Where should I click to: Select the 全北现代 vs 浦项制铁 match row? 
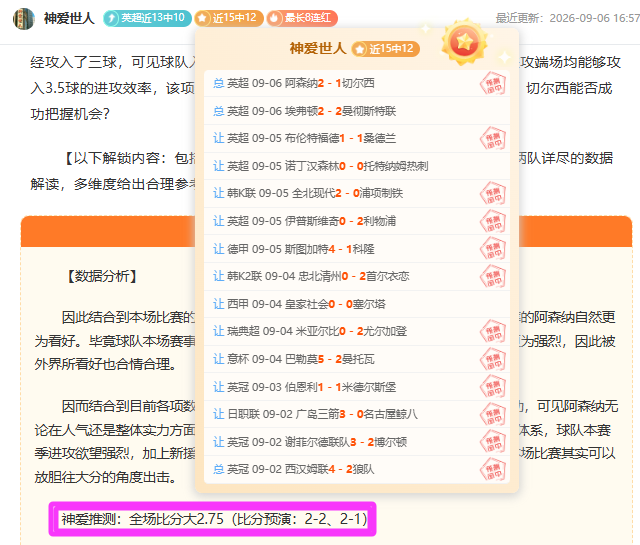pos(357,194)
